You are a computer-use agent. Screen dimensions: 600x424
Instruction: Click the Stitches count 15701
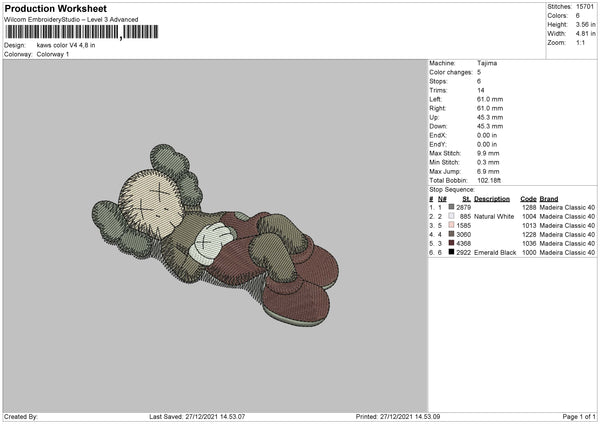pos(585,6)
